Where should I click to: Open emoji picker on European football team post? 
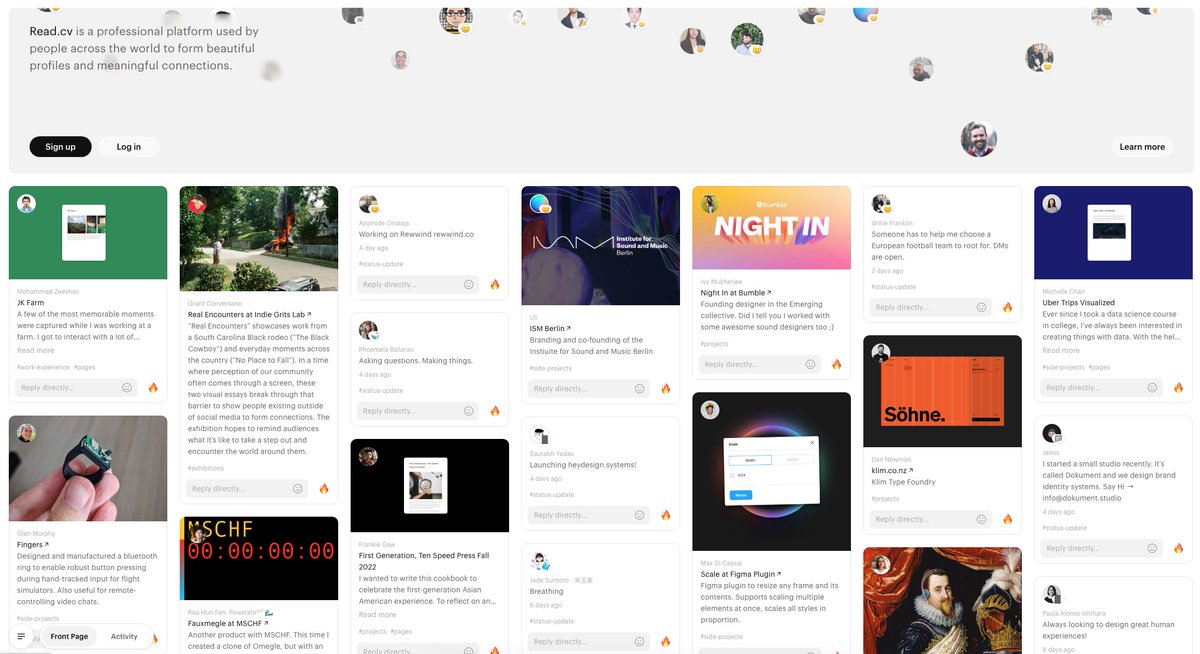coord(982,307)
